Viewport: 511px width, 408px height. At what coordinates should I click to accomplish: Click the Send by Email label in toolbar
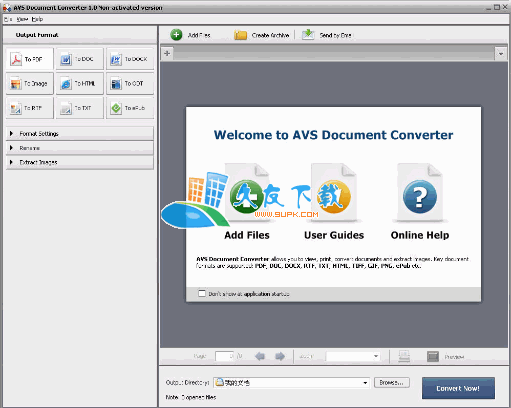point(335,35)
